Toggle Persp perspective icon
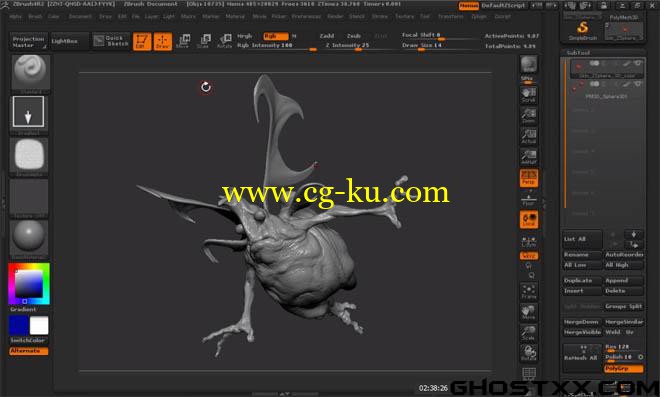The height and width of the screenshot is (397, 660). click(529, 178)
